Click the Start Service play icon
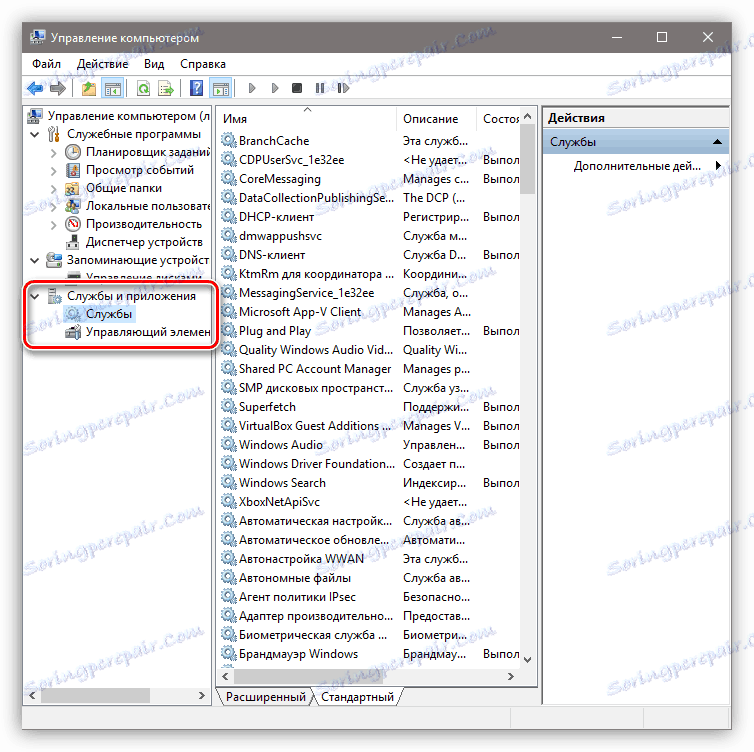This screenshot has width=754, height=752. pos(251,88)
